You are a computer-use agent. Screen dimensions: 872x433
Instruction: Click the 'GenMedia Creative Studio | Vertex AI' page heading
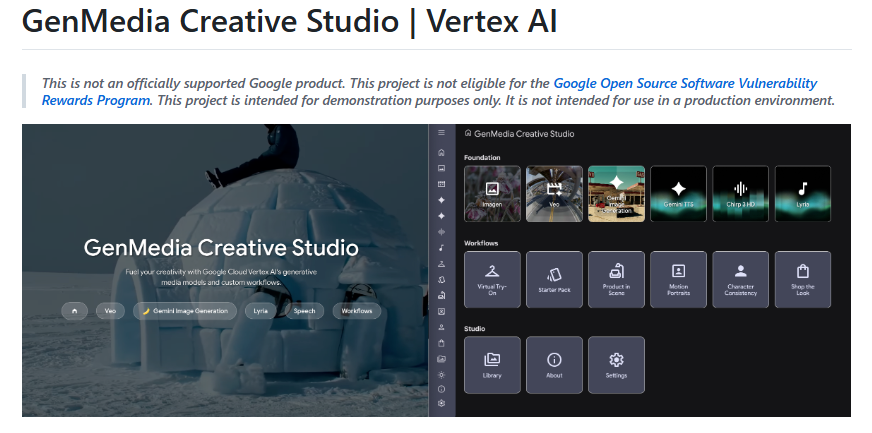[x=289, y=21]
